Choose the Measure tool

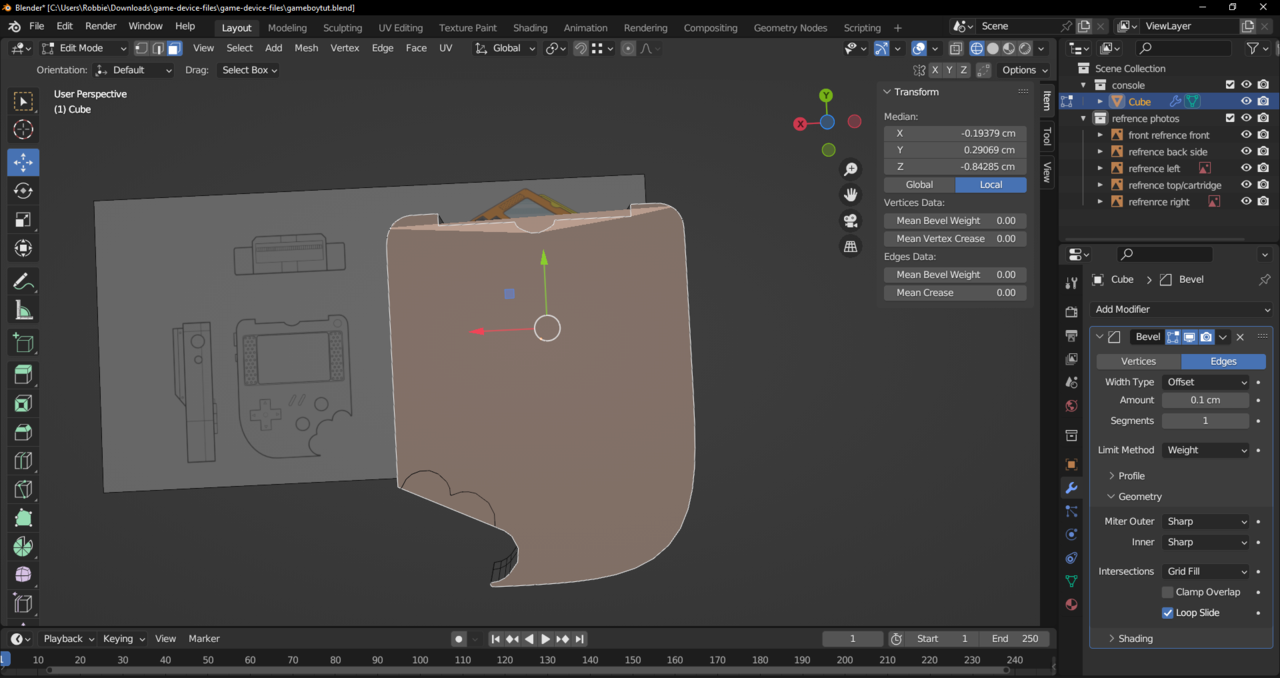pyautogui.click(x=23, y=311)
